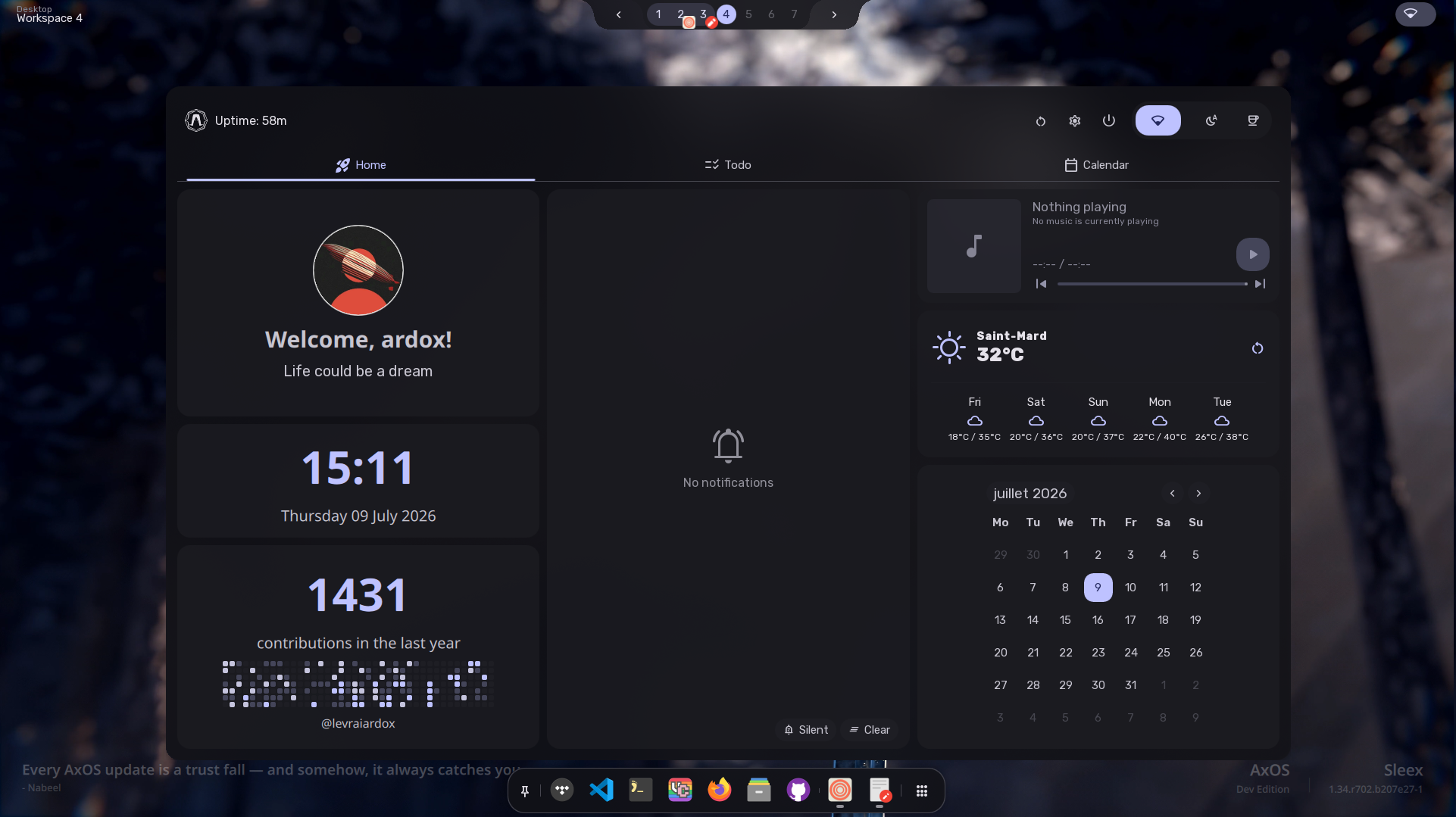Open the rainbow pixel-art app in dock

click(x=680, y=790)
